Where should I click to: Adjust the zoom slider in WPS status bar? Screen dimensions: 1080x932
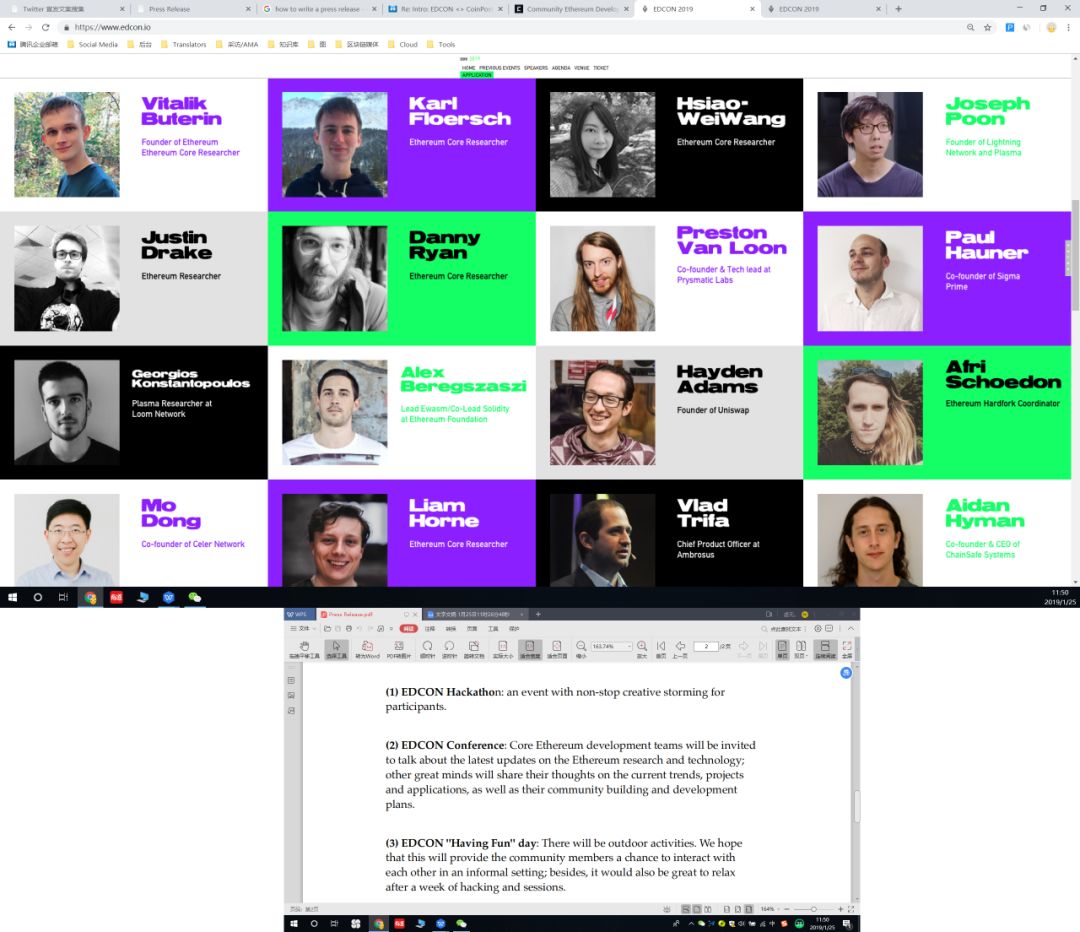813,909
